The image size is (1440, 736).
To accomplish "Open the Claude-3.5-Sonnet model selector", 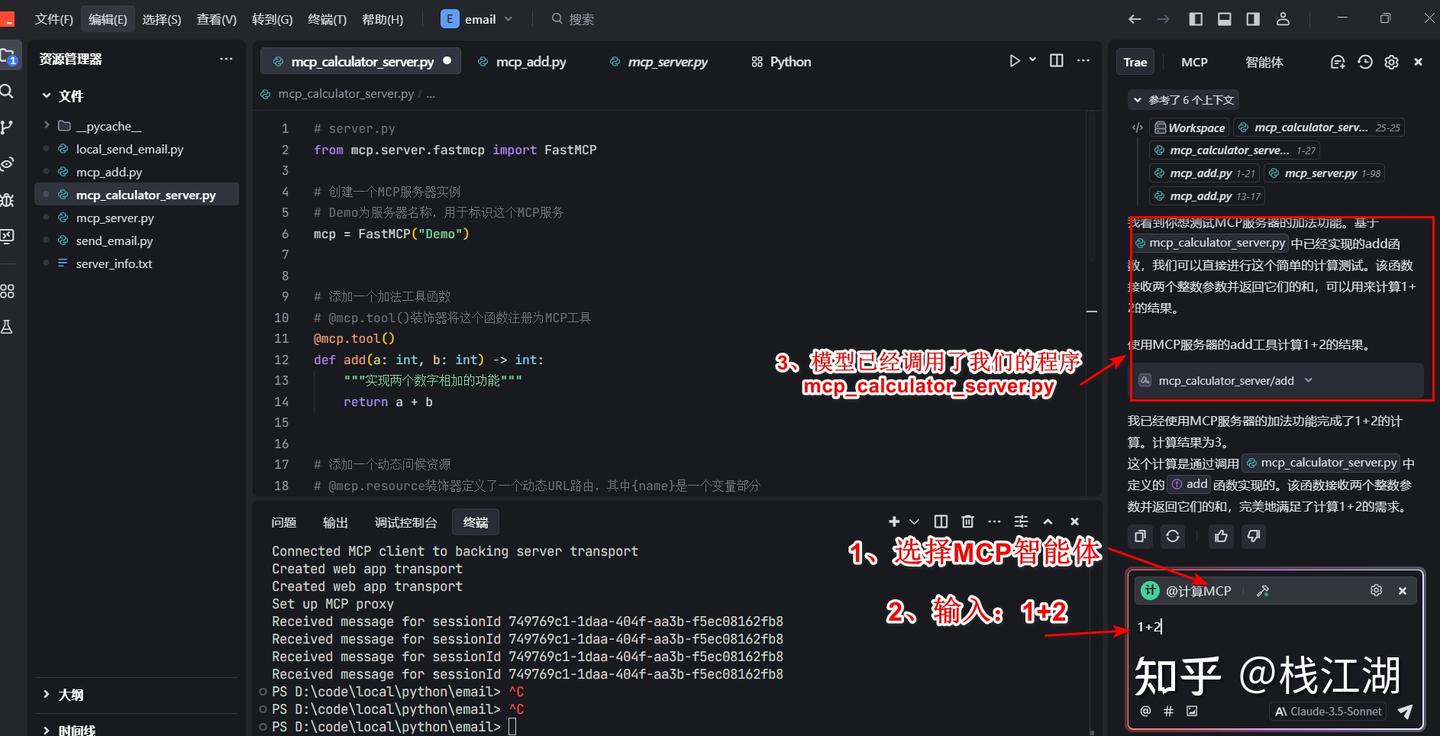I will 1328,711.
